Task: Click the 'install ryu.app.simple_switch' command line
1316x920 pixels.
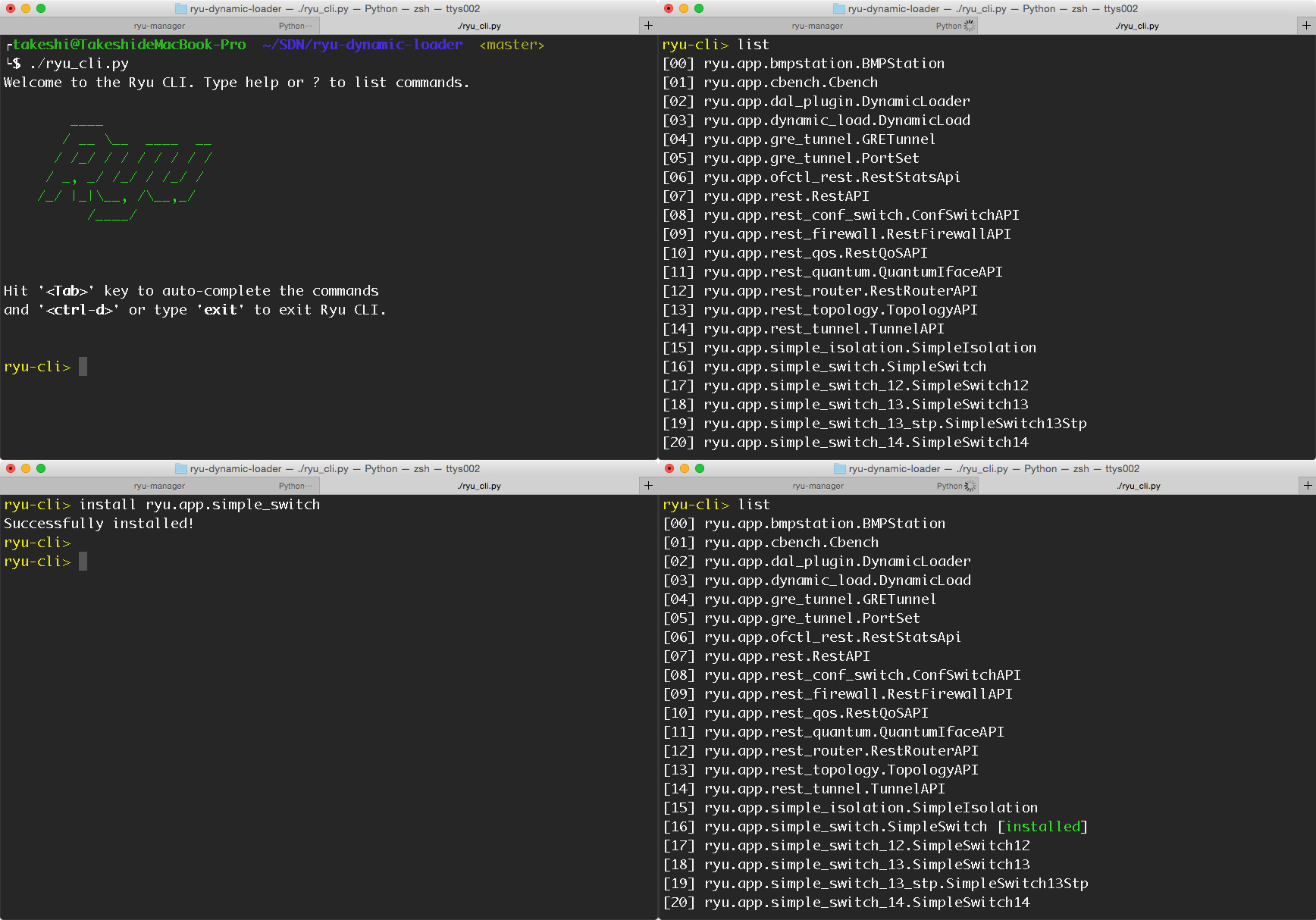Action: 161,505
